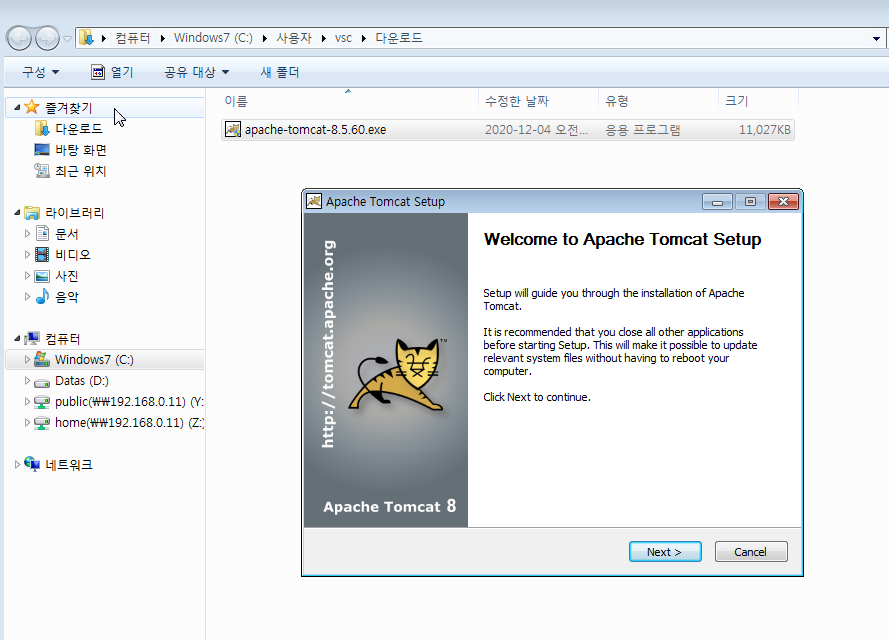
Task: Click the address bar folder icon
Action: (x=86, y=38)
